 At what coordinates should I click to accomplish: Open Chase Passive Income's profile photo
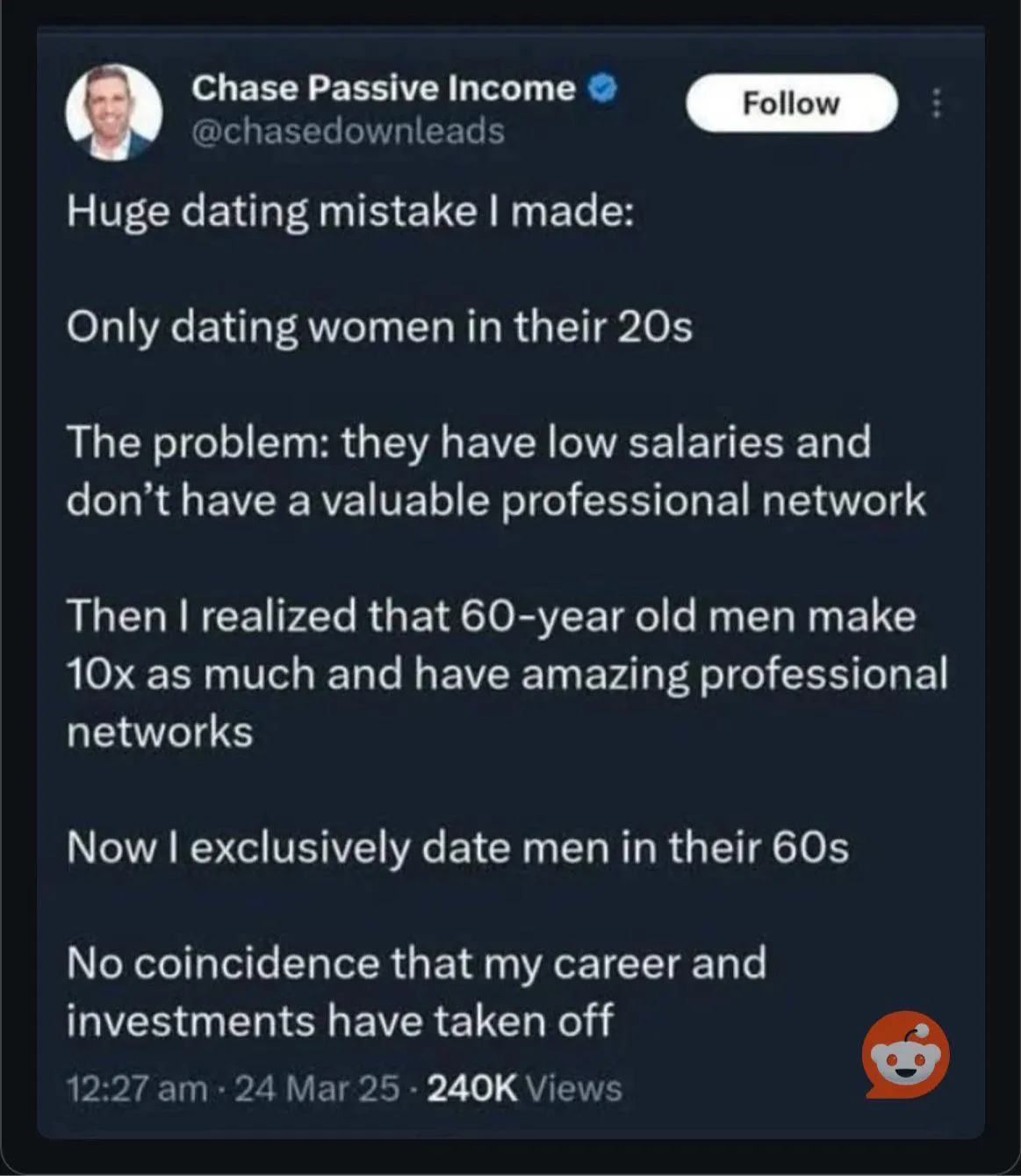pos(114,112)
